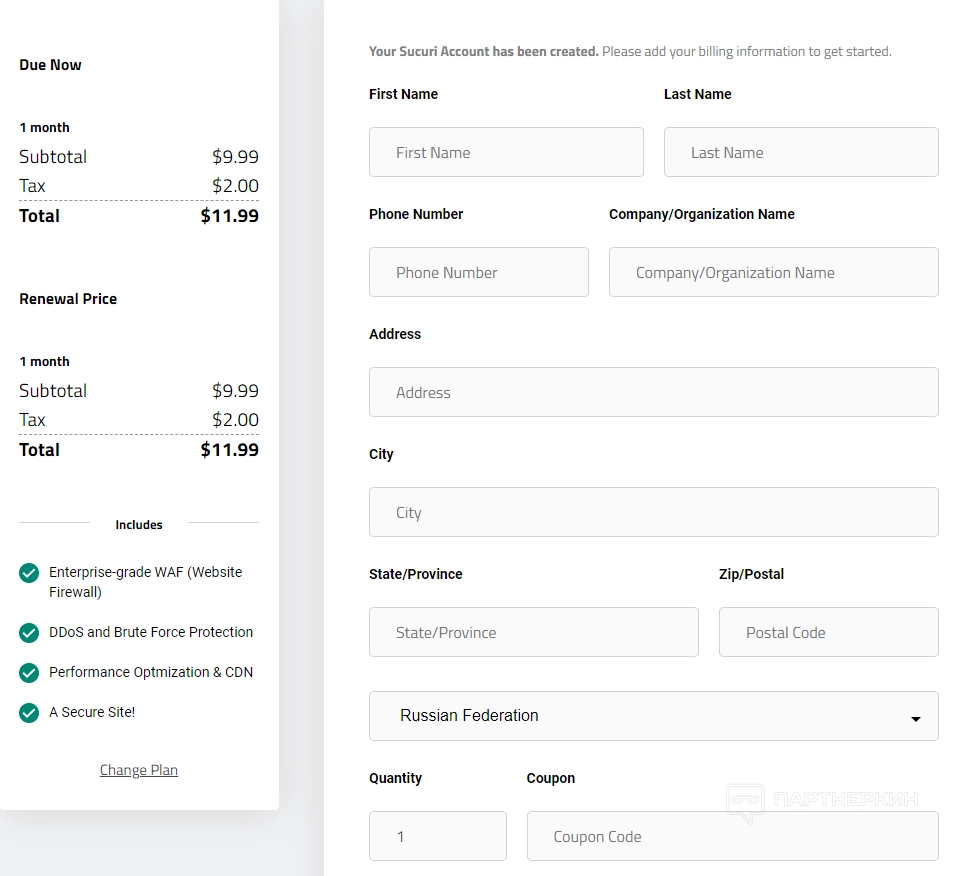Click the DDoS and Brute Force checkmark icon
The height and width of the screenshot is (876, 969).
29,633
